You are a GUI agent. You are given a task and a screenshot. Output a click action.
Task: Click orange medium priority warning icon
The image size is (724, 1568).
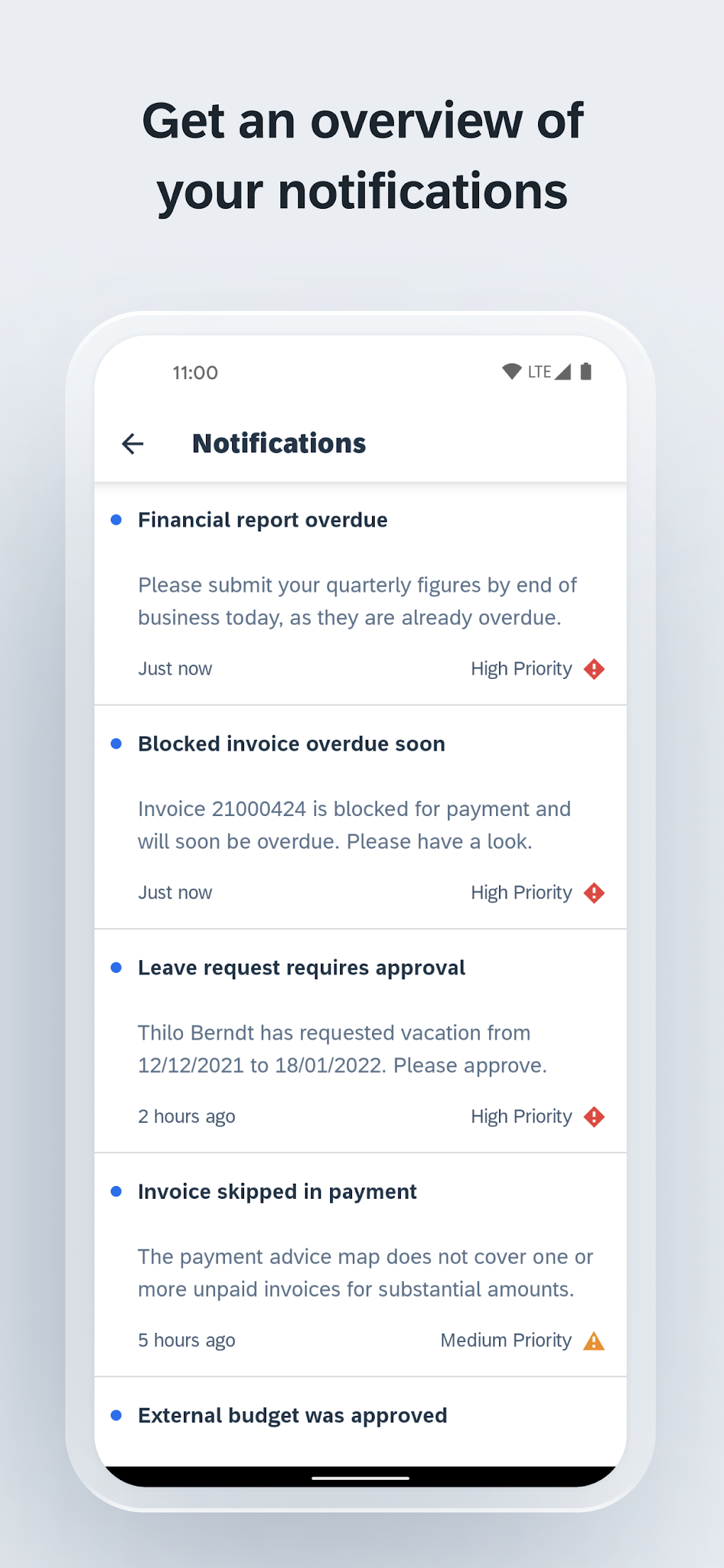593,1341
